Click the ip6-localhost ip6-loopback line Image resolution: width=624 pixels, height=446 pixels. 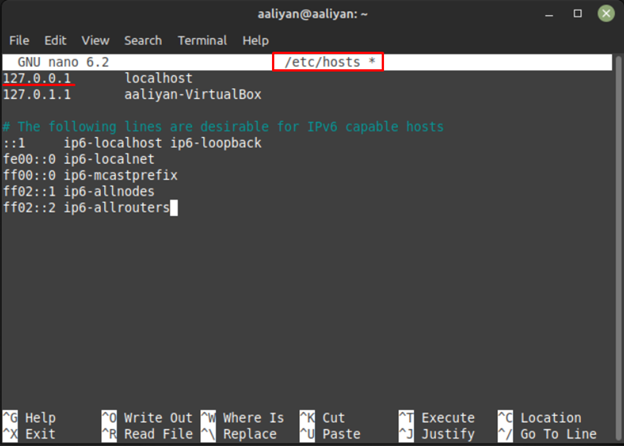click(132, 143)
